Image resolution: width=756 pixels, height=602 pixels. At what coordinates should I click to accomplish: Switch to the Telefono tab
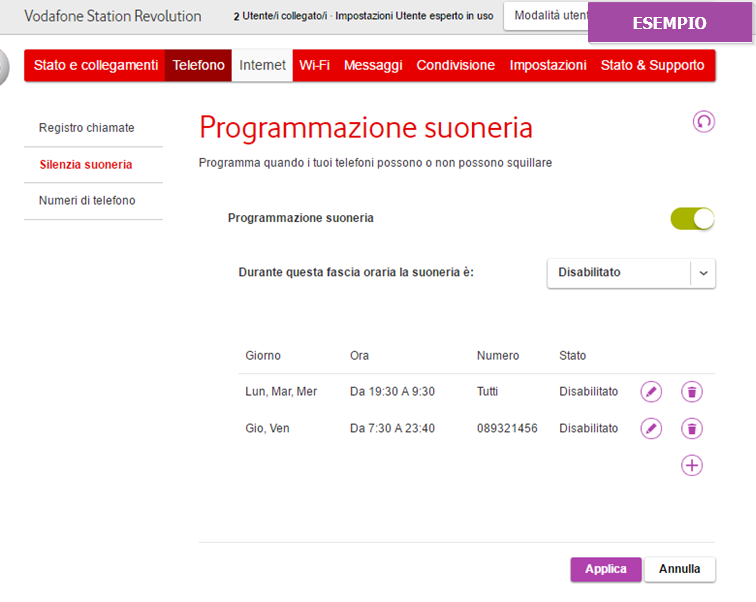(x=198, y=65)
